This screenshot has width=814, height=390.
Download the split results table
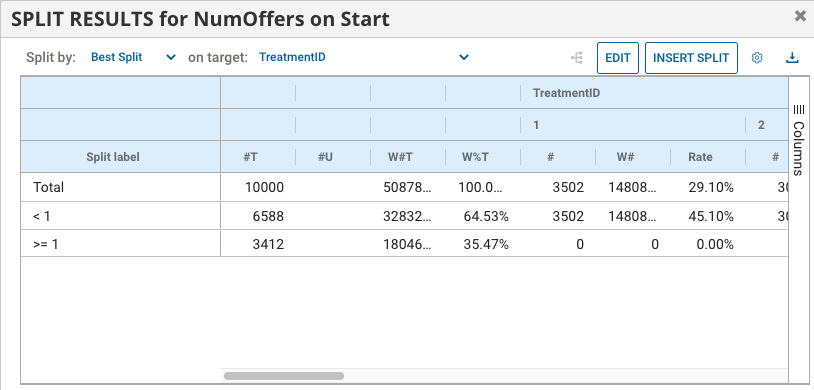tap(792, 58)
